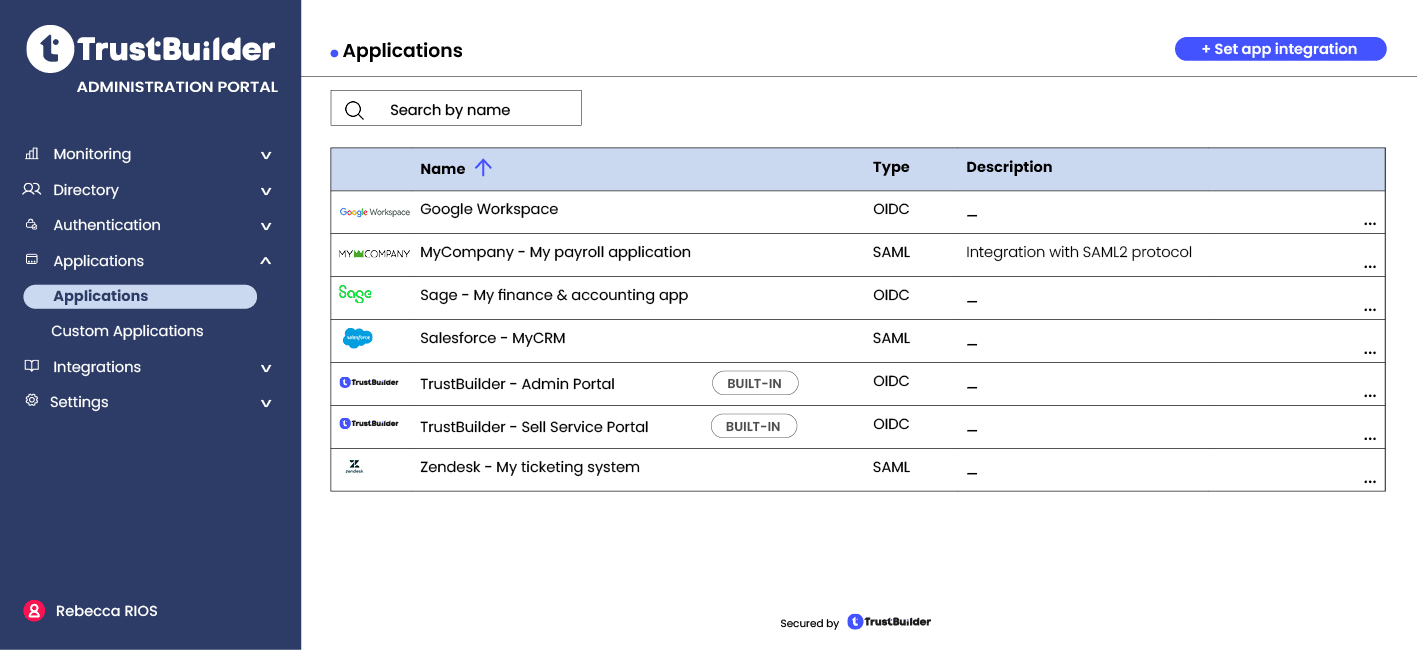
Task: Click the Zendesk logo in table
Action: (354, 466)
